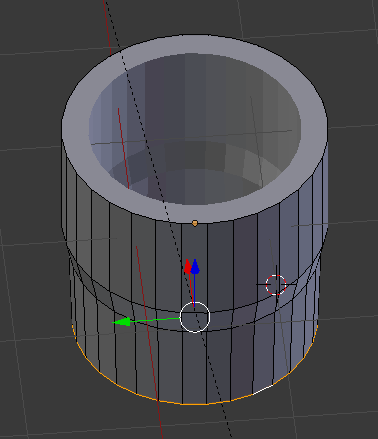The image size is (378, 439).
Task: Click the blue Z-axis manipulator arrow
Action: 195,267
